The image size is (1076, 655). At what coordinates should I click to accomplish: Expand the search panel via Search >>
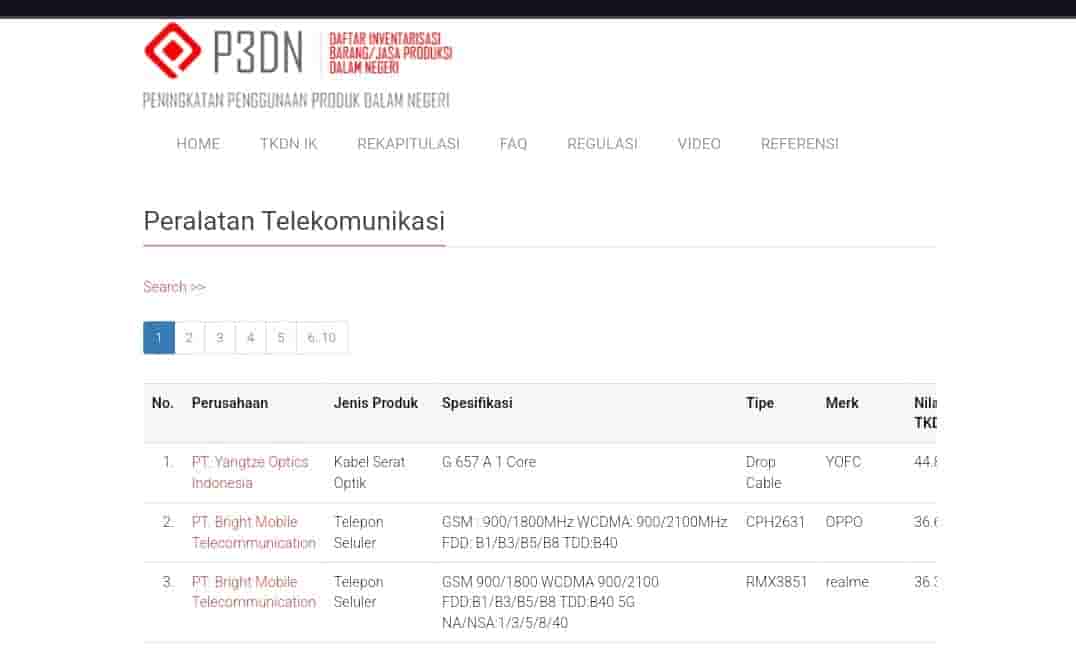coord(174,287)
